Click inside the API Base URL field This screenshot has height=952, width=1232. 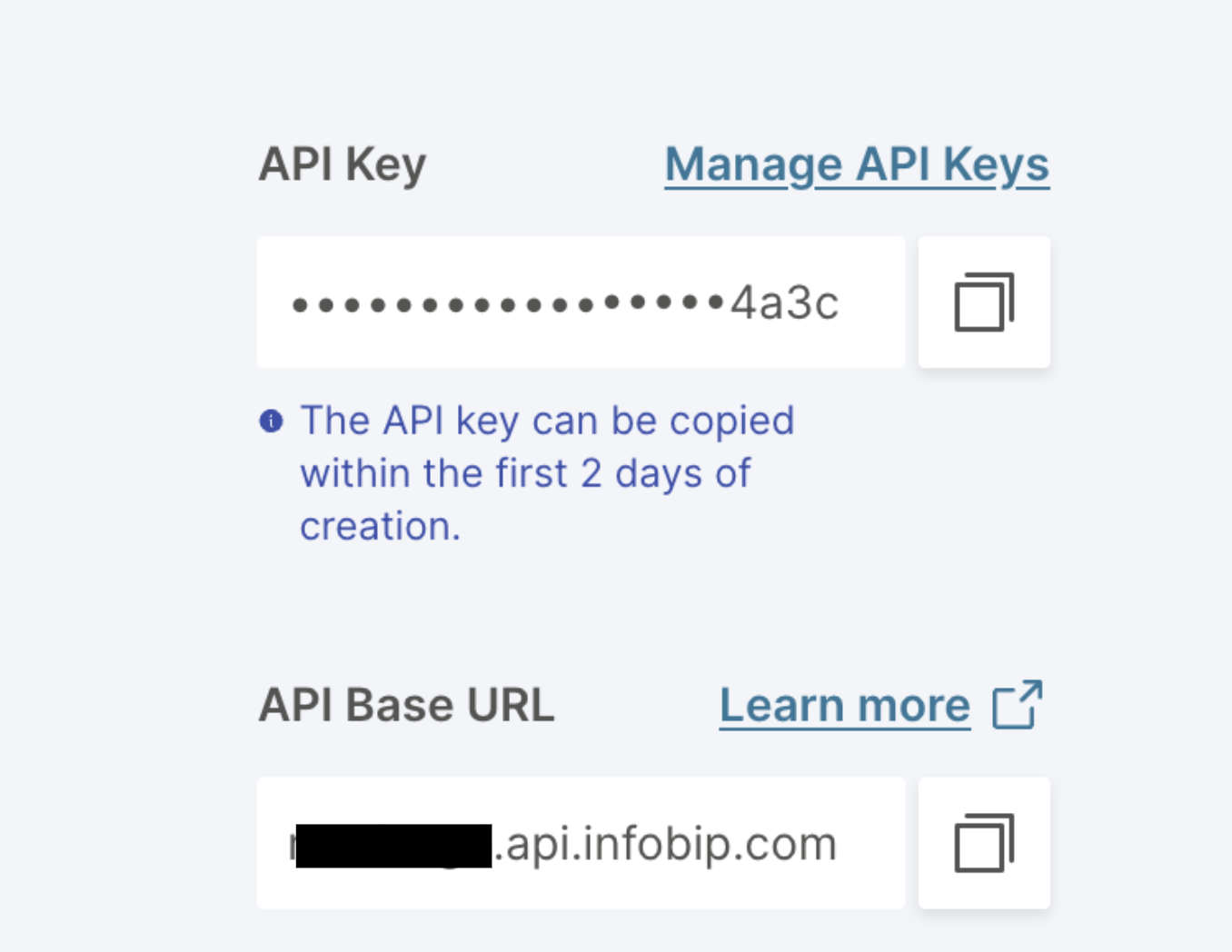coord(580,843)
